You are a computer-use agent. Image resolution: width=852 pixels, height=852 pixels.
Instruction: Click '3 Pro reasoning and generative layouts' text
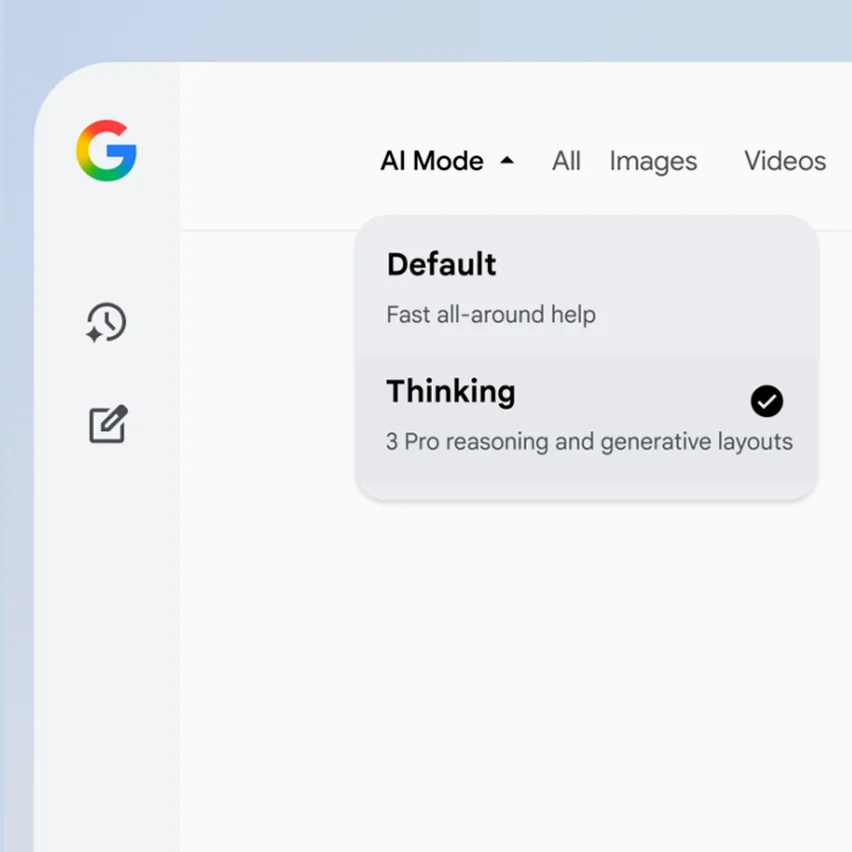tap(589, 442)
